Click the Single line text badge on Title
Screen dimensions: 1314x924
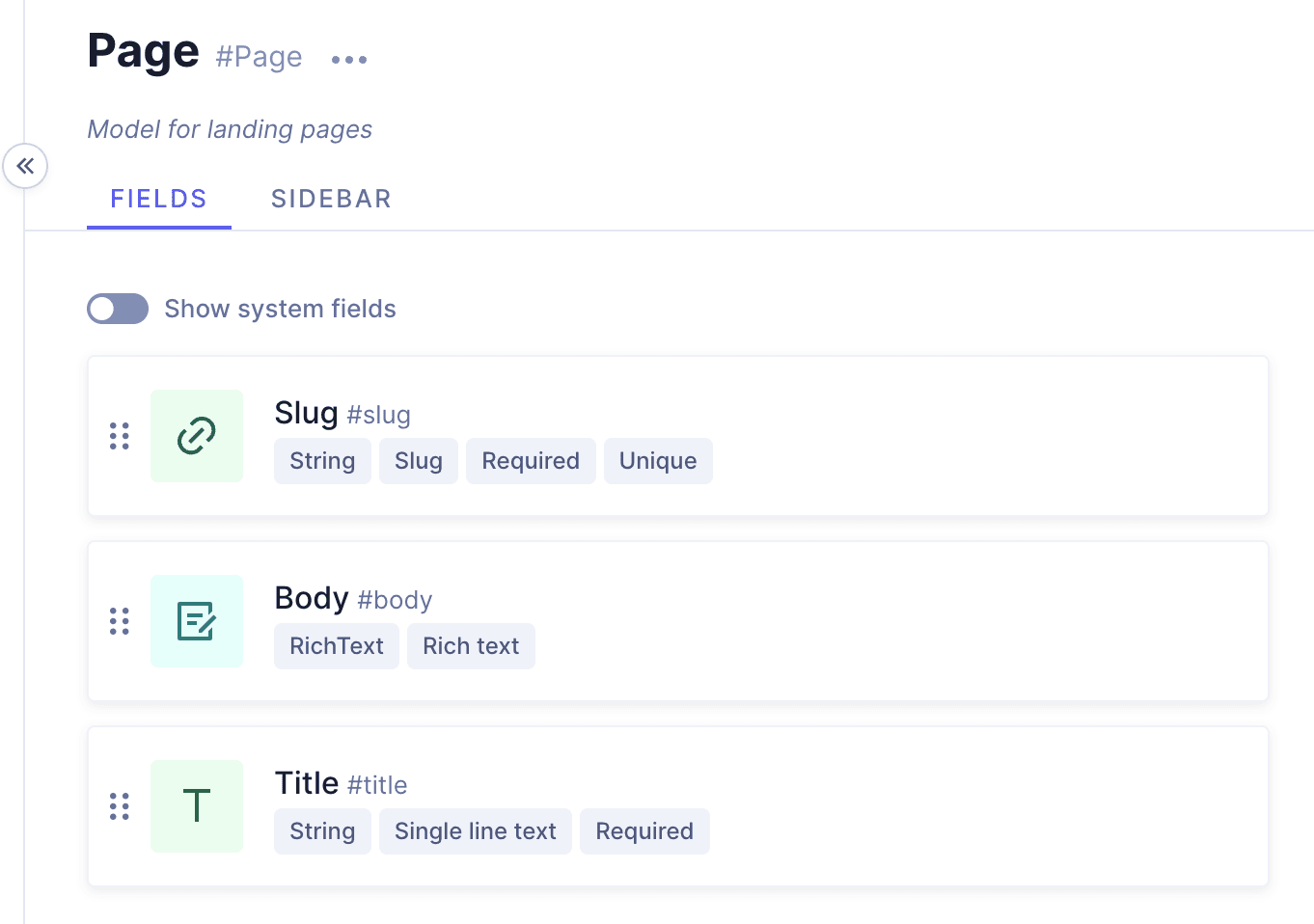(x=475, y=830)
